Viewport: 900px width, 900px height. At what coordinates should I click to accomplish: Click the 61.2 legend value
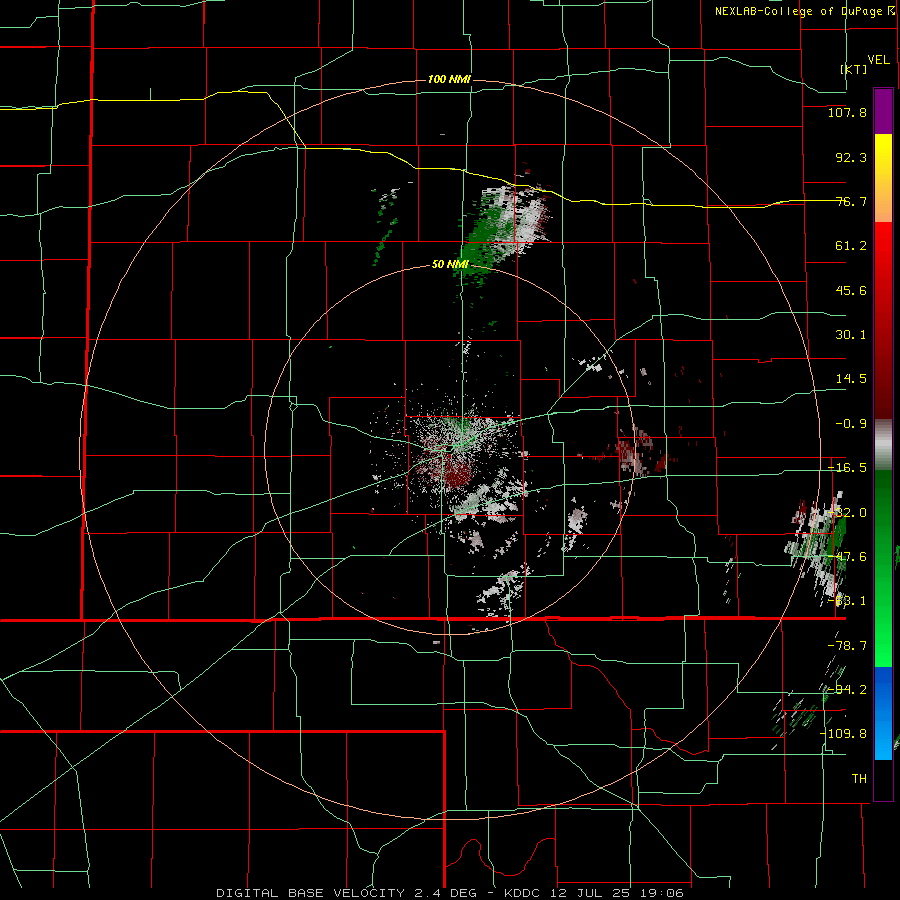click(851, 246)
